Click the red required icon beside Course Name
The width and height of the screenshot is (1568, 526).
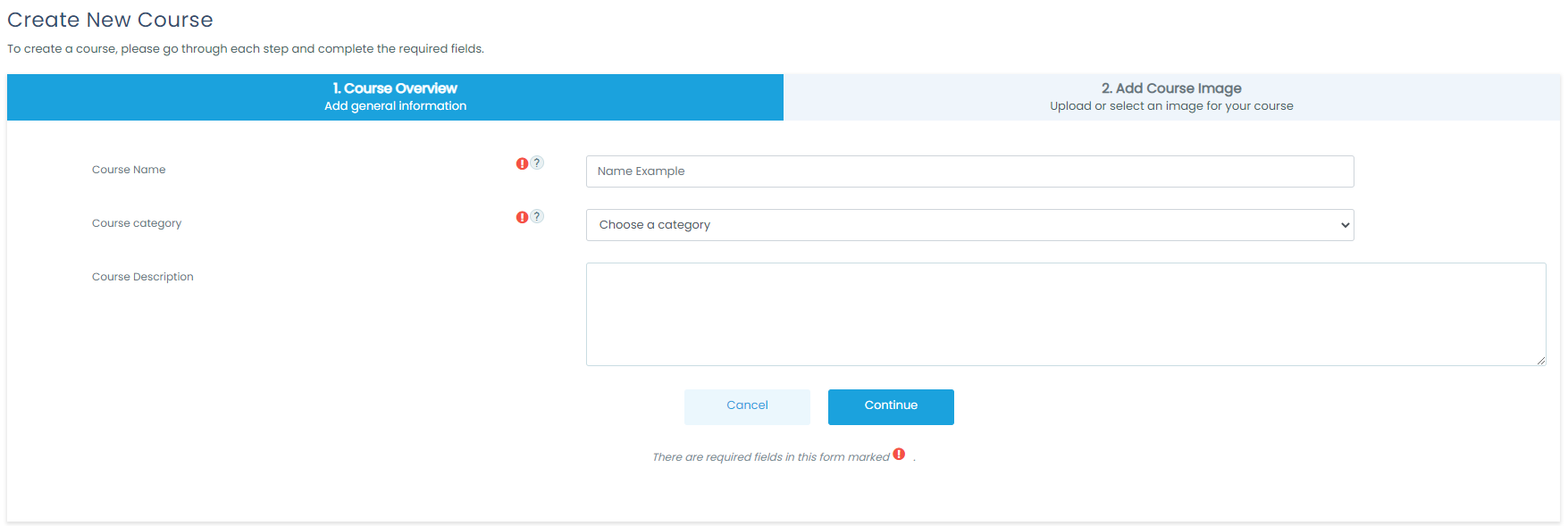[x=522, y=163]
